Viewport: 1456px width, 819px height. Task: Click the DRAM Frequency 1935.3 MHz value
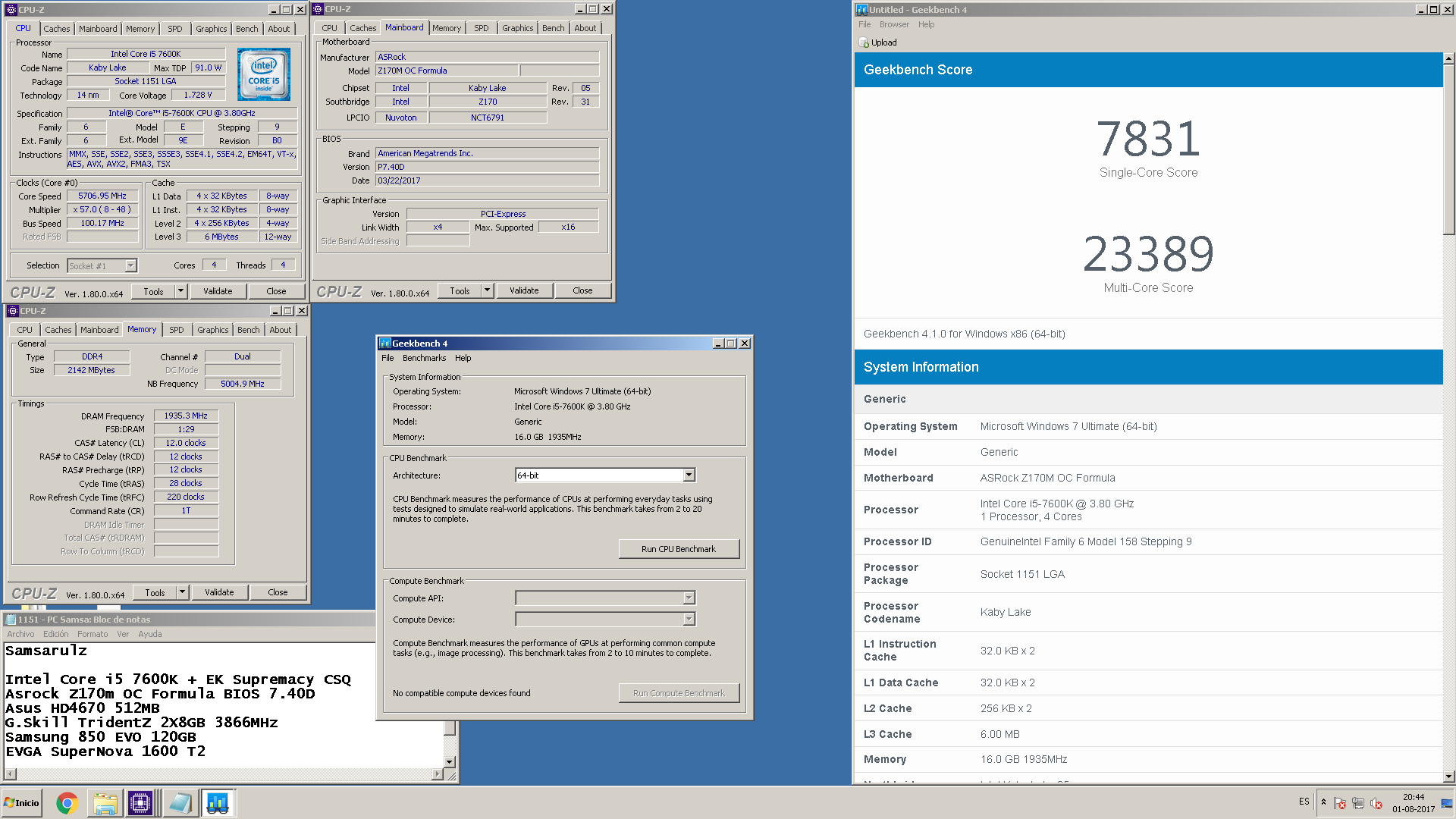coord(186,416)
